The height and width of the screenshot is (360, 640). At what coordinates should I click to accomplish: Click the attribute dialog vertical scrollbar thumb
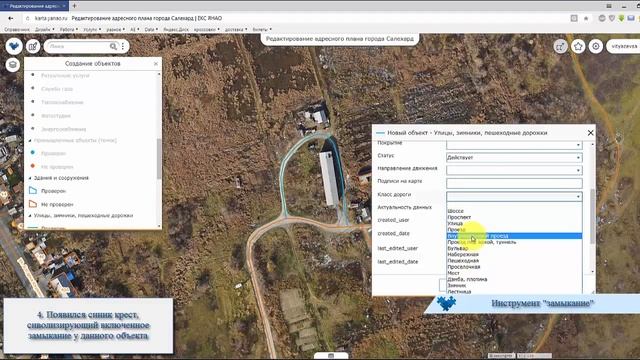tap(592, 216)
